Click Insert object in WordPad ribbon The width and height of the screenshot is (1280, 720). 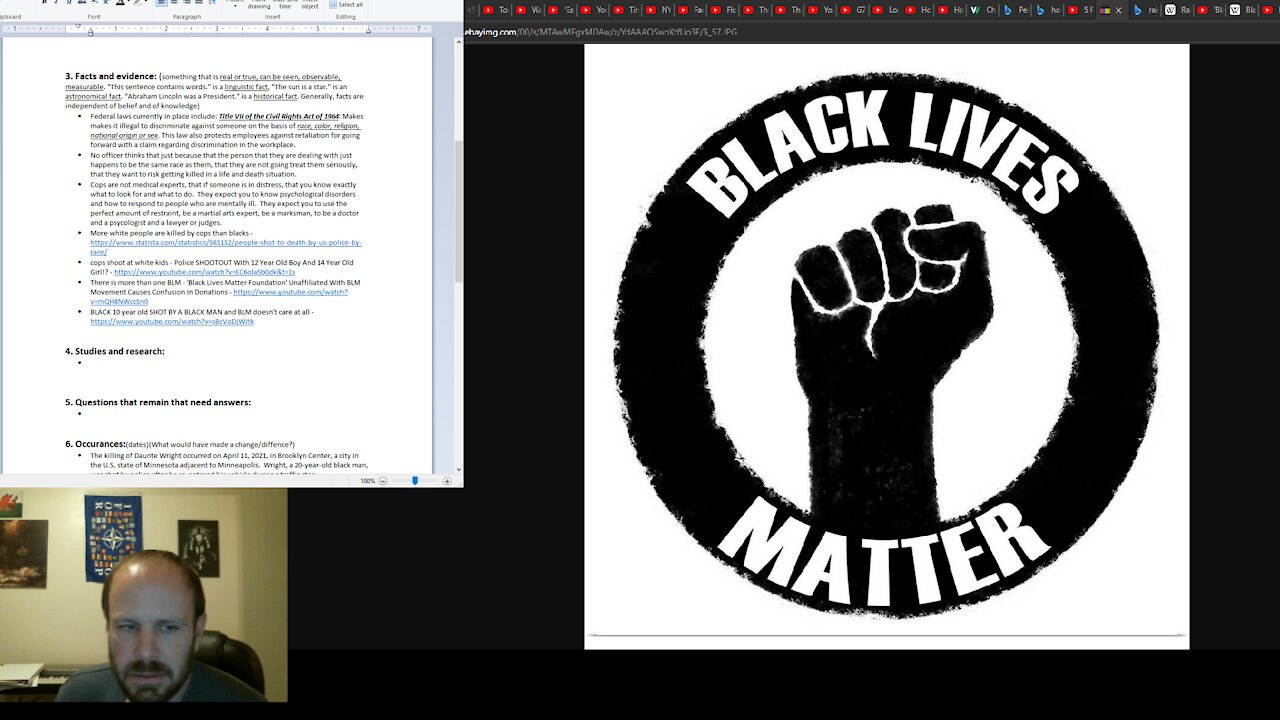[310, 5]
